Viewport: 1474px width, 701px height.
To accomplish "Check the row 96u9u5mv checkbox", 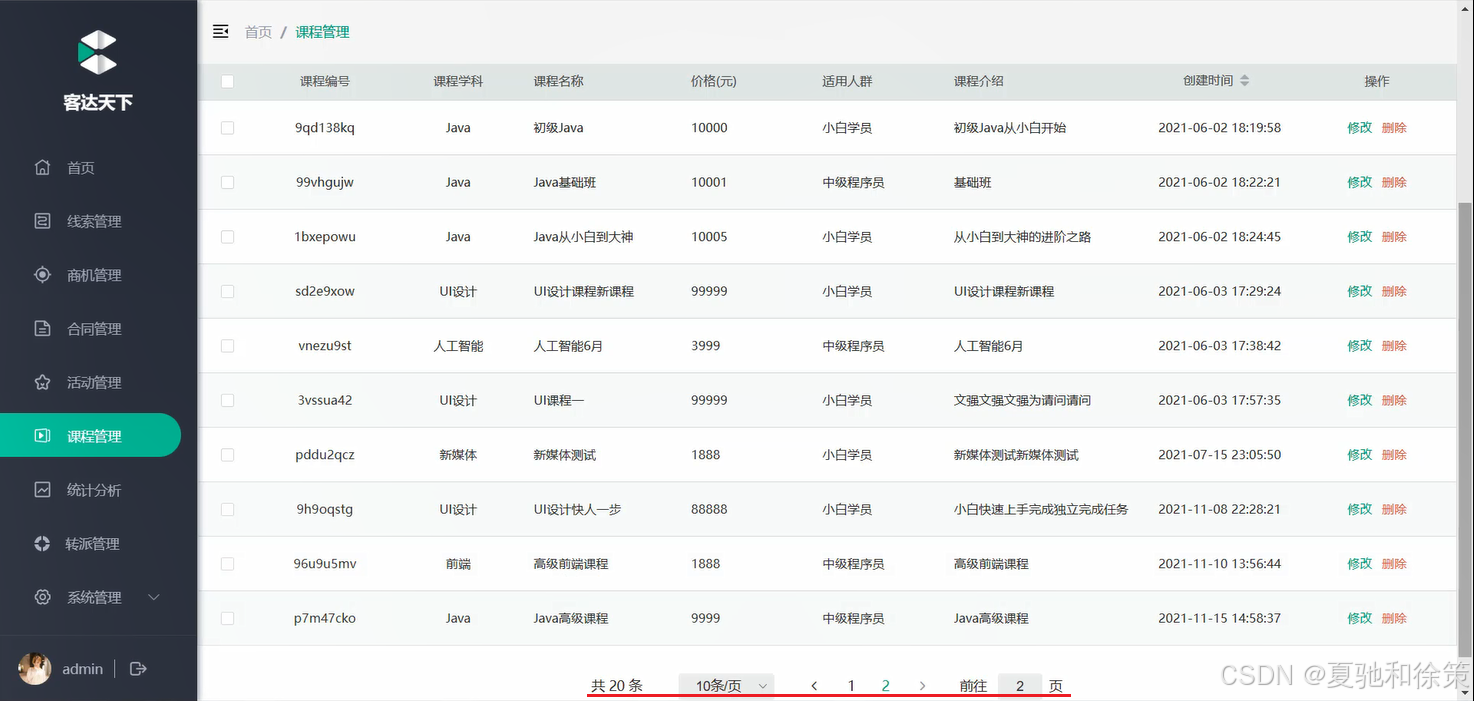I will click(x=227, y=564).
